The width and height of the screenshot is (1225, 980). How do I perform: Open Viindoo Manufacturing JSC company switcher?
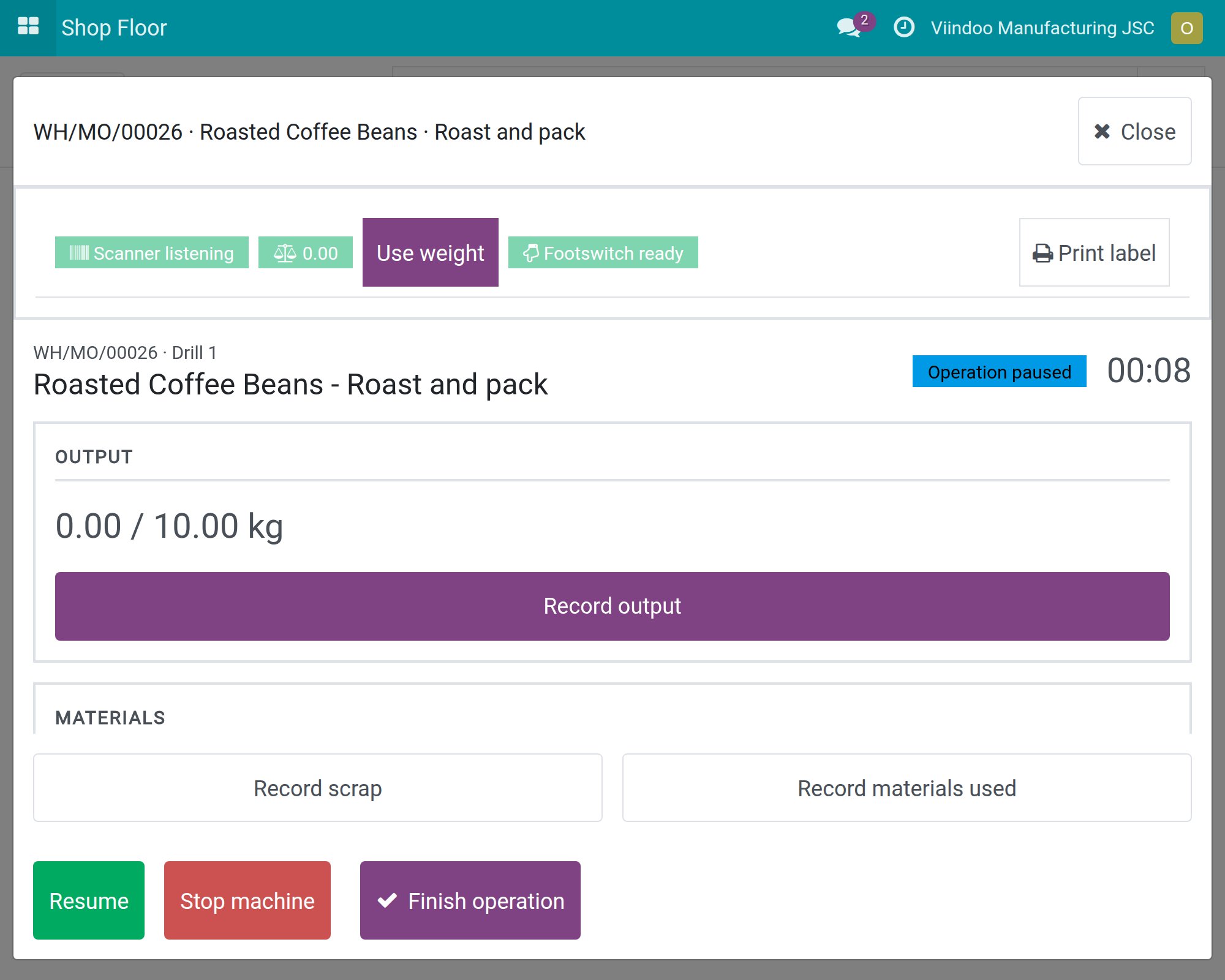click(1042, 28)
